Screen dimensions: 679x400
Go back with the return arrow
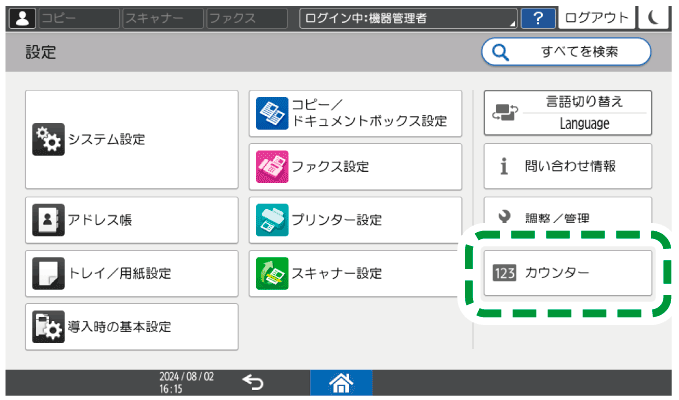[x=253, y=383]
